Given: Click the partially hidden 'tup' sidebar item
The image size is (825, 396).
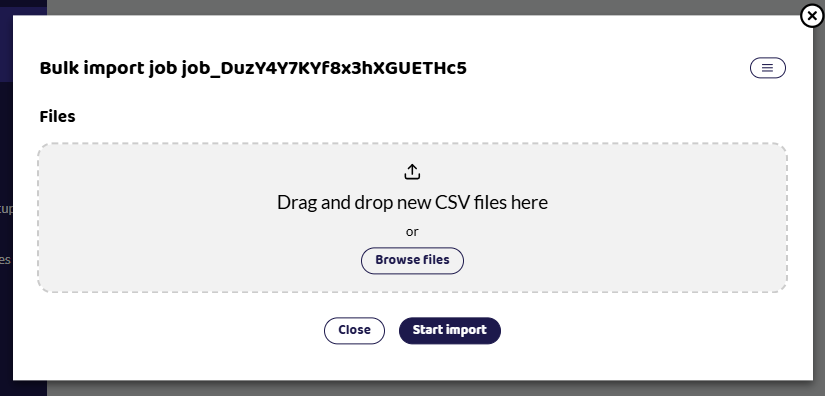Looking at the screenshot, I should (6, 209).
